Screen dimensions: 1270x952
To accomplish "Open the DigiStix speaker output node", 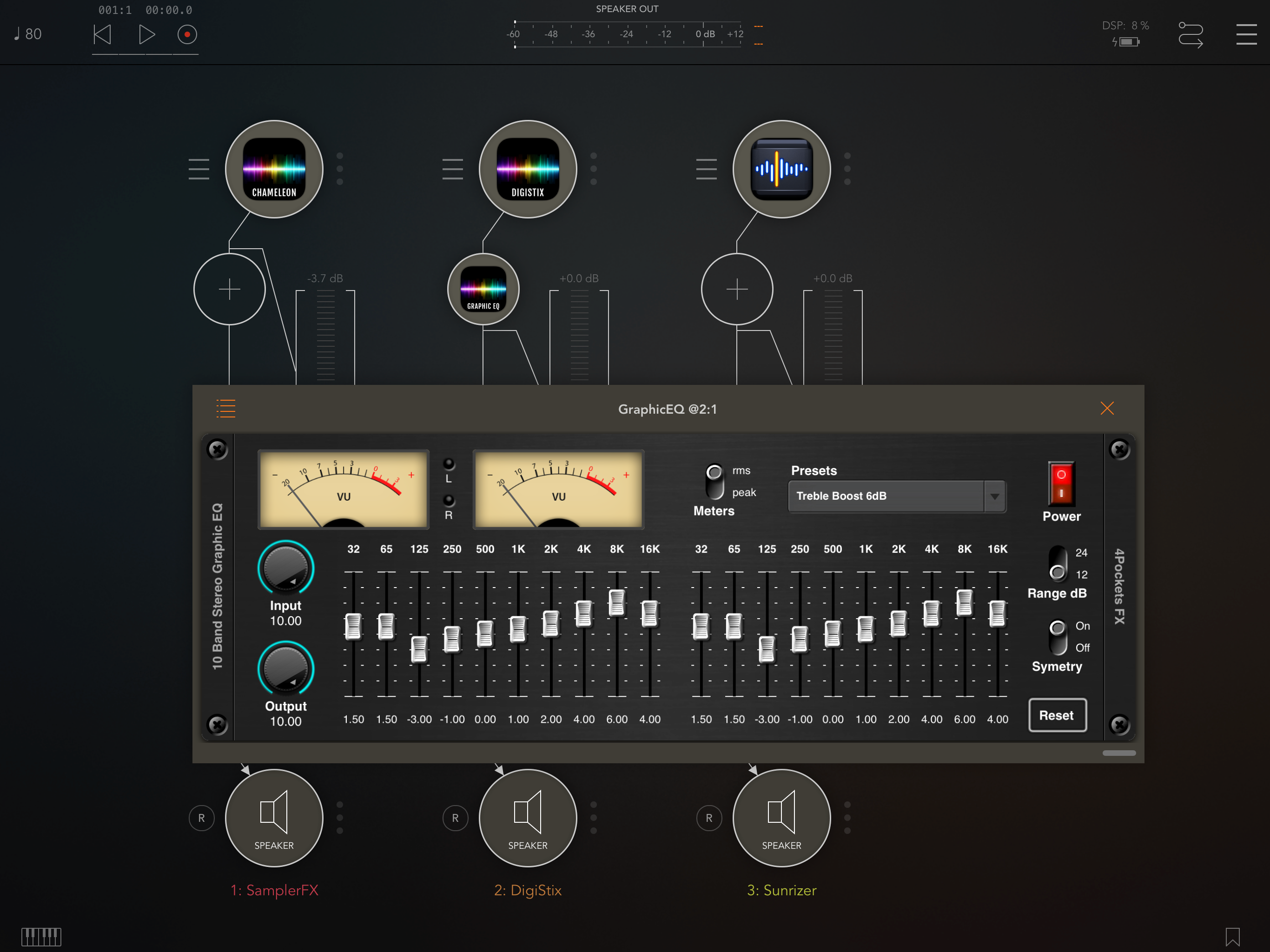I will click(528, 818).
